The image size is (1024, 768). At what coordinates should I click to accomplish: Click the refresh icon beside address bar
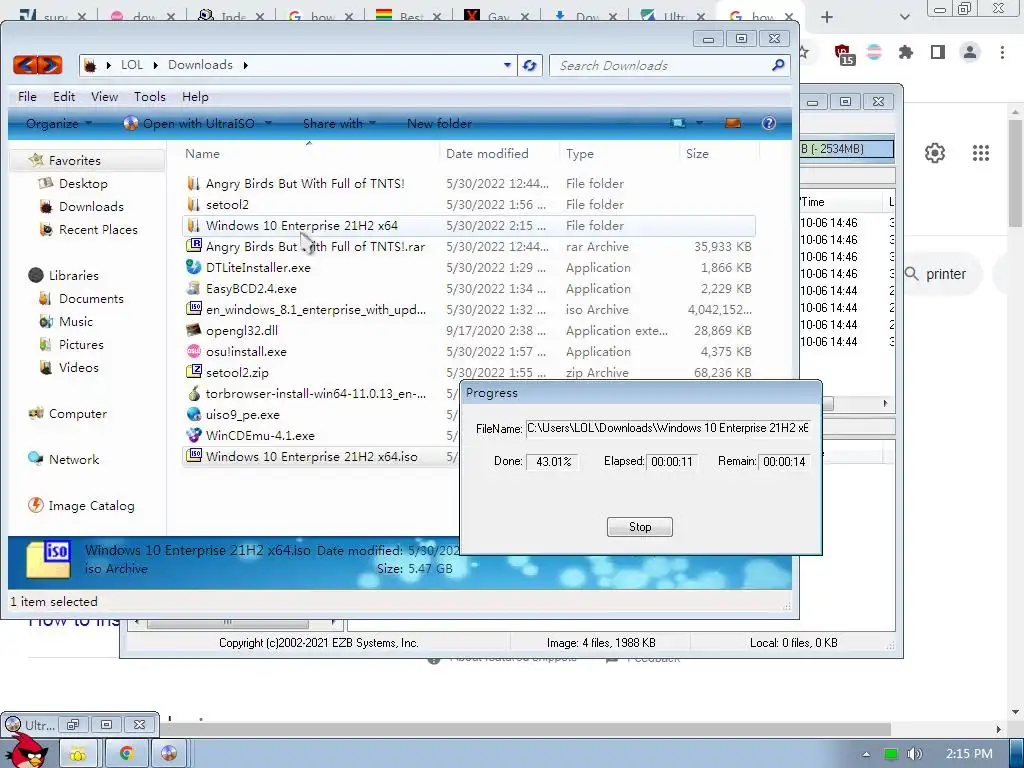(x=530, y=65)
